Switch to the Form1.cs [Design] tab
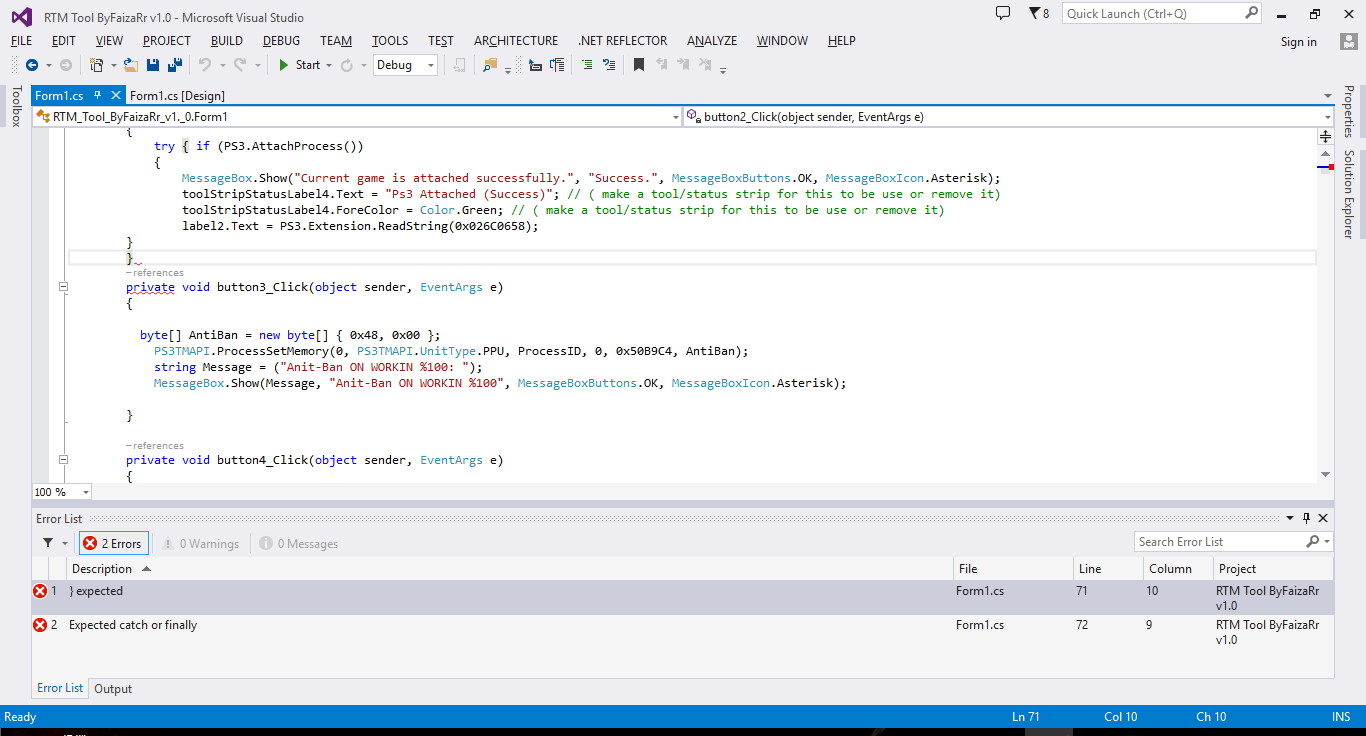 (177, 96)
